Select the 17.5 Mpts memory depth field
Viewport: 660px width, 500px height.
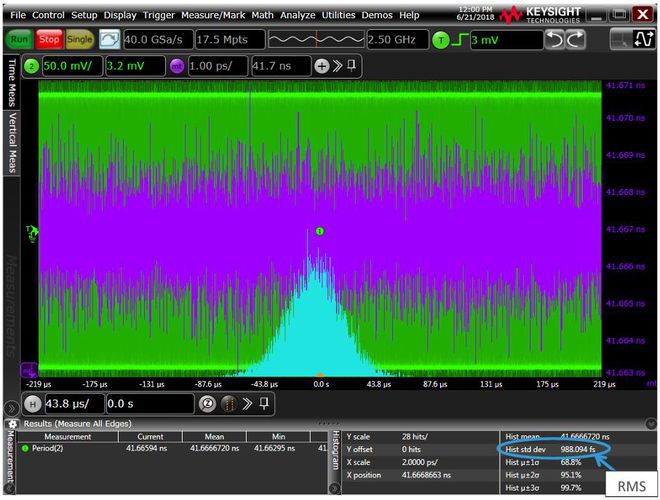[230, 40]
